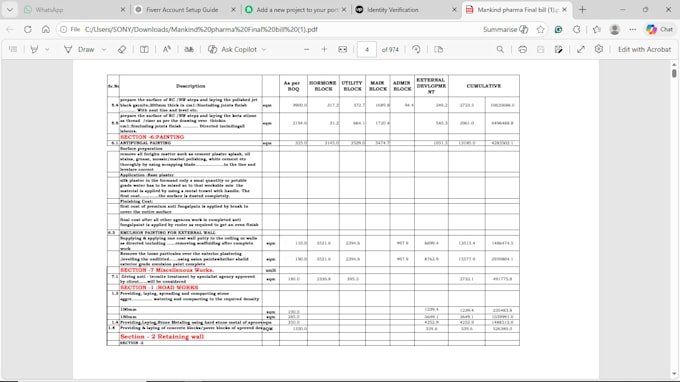Click the Section - 2 Retaining wall heading
The width and height of the screenshot is (680, 382).
pos(162,336)
